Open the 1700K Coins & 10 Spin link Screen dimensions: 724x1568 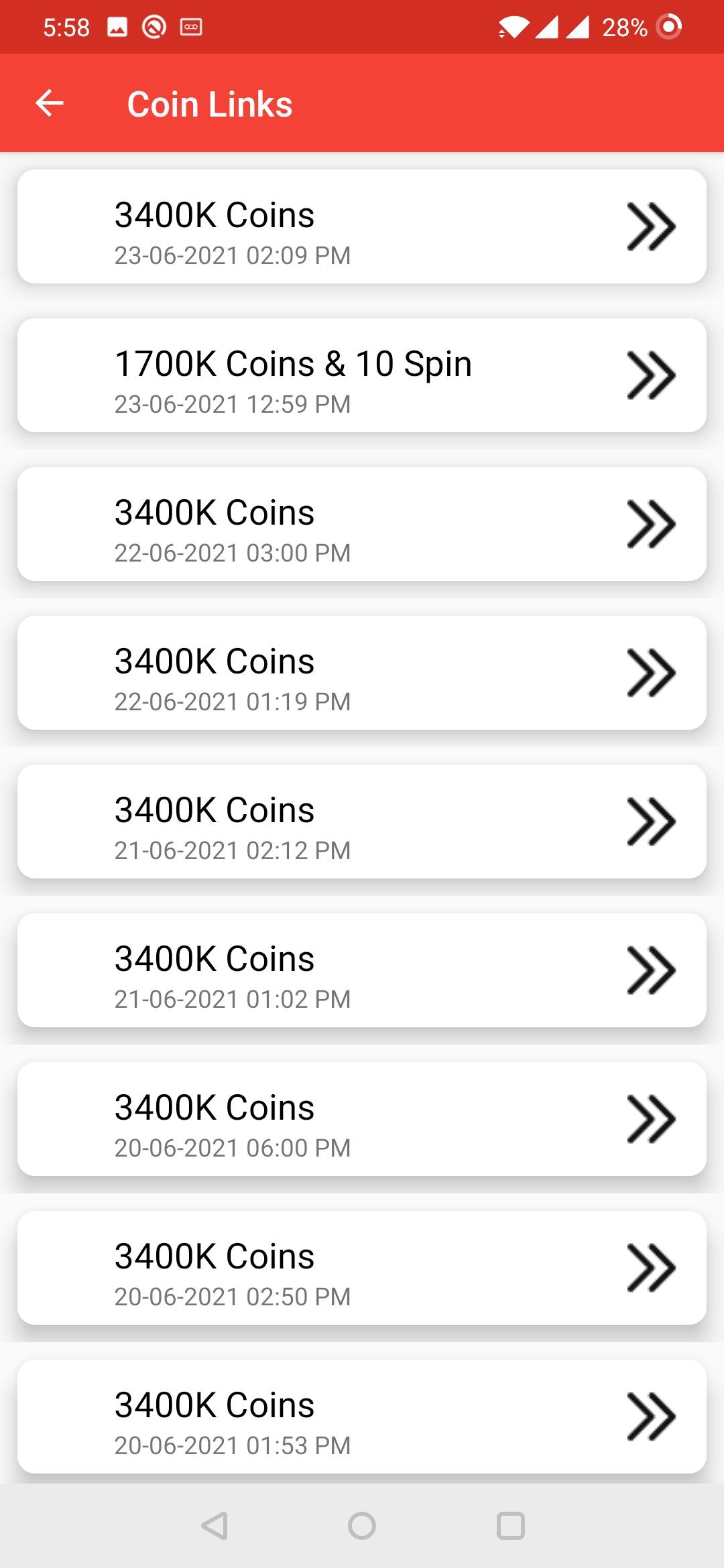[293, 375]
